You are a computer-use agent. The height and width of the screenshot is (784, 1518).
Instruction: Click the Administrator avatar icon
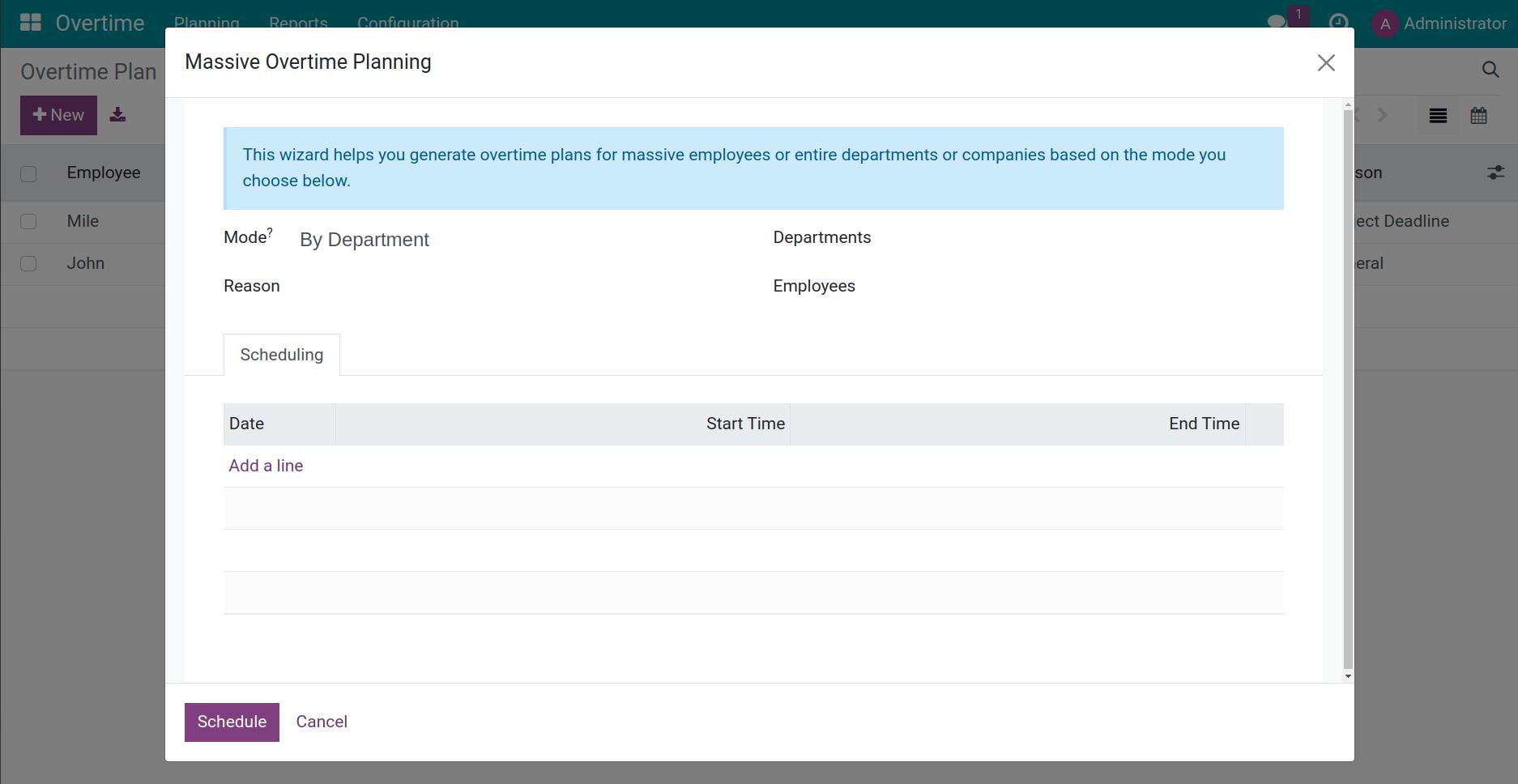click(1385, 23)
